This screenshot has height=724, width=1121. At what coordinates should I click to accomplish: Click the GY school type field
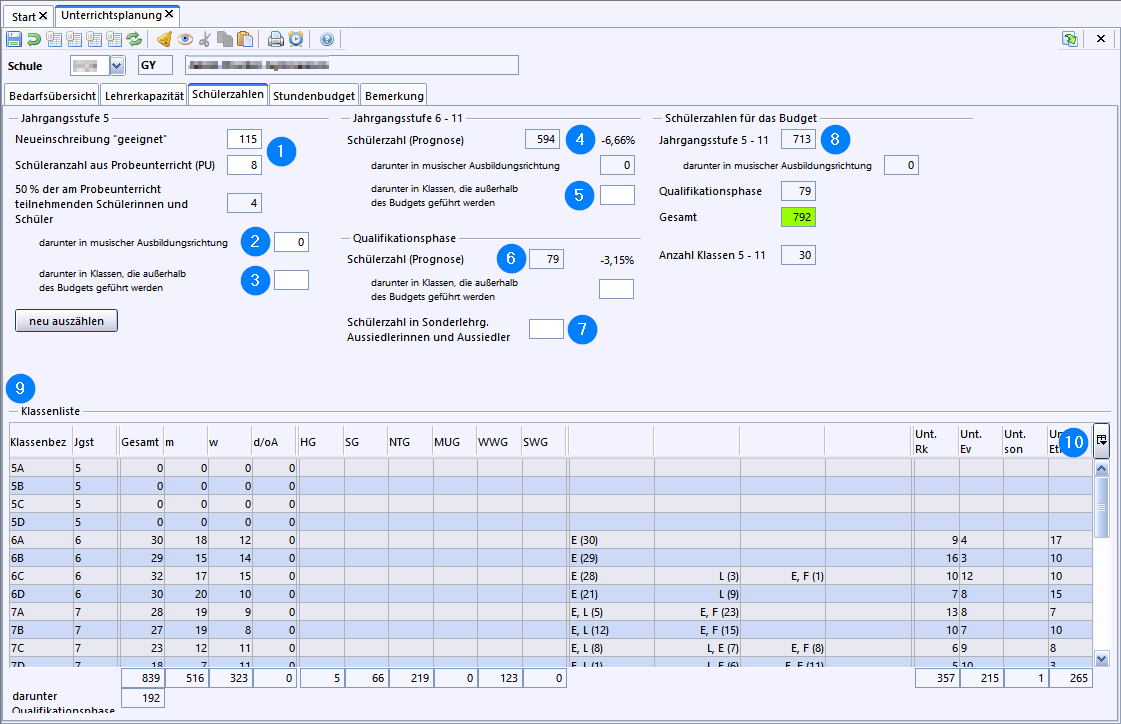coord(155,66)
